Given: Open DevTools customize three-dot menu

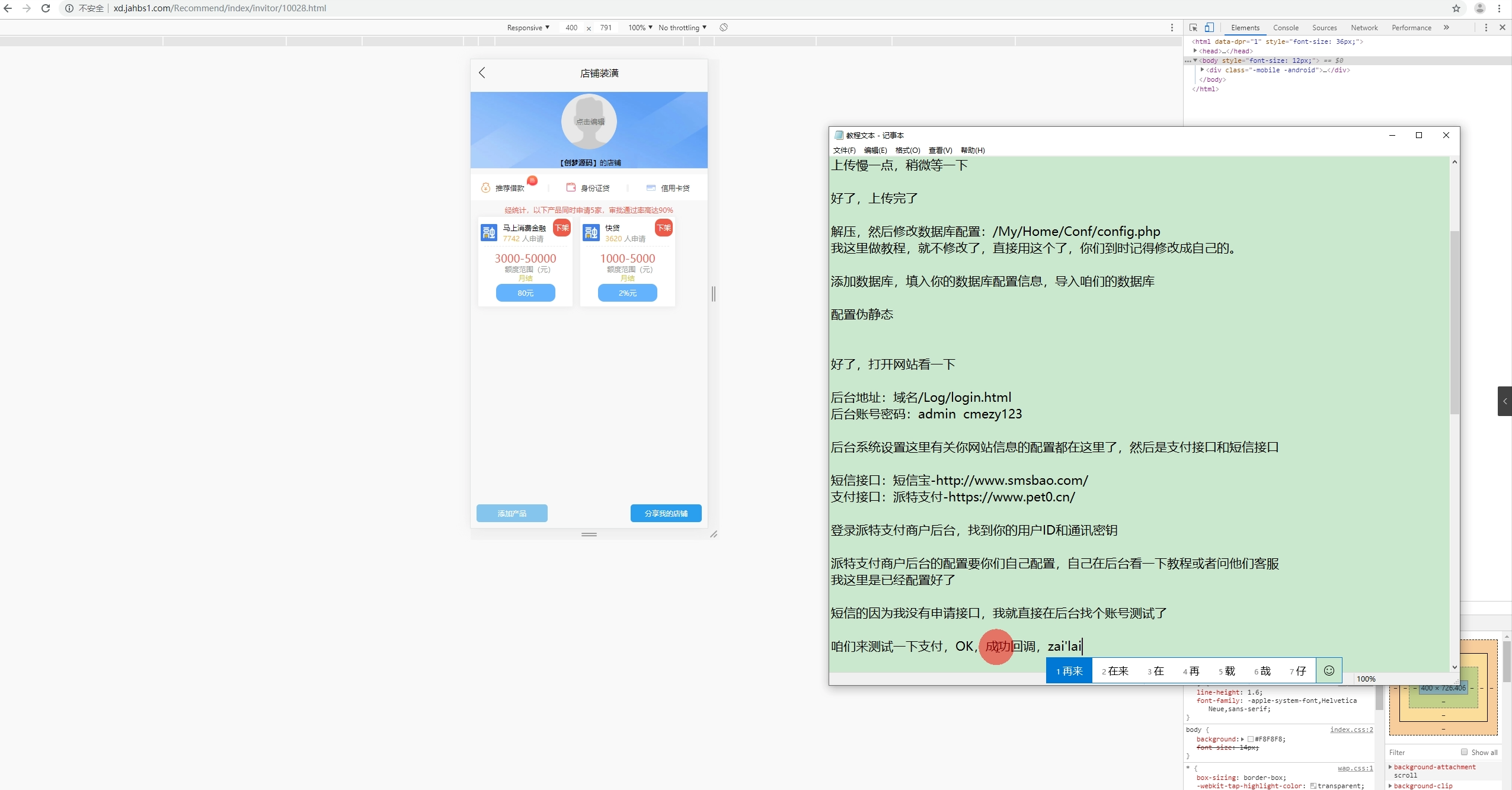Looking at the screenshot, I should [x=1486, y=27].
